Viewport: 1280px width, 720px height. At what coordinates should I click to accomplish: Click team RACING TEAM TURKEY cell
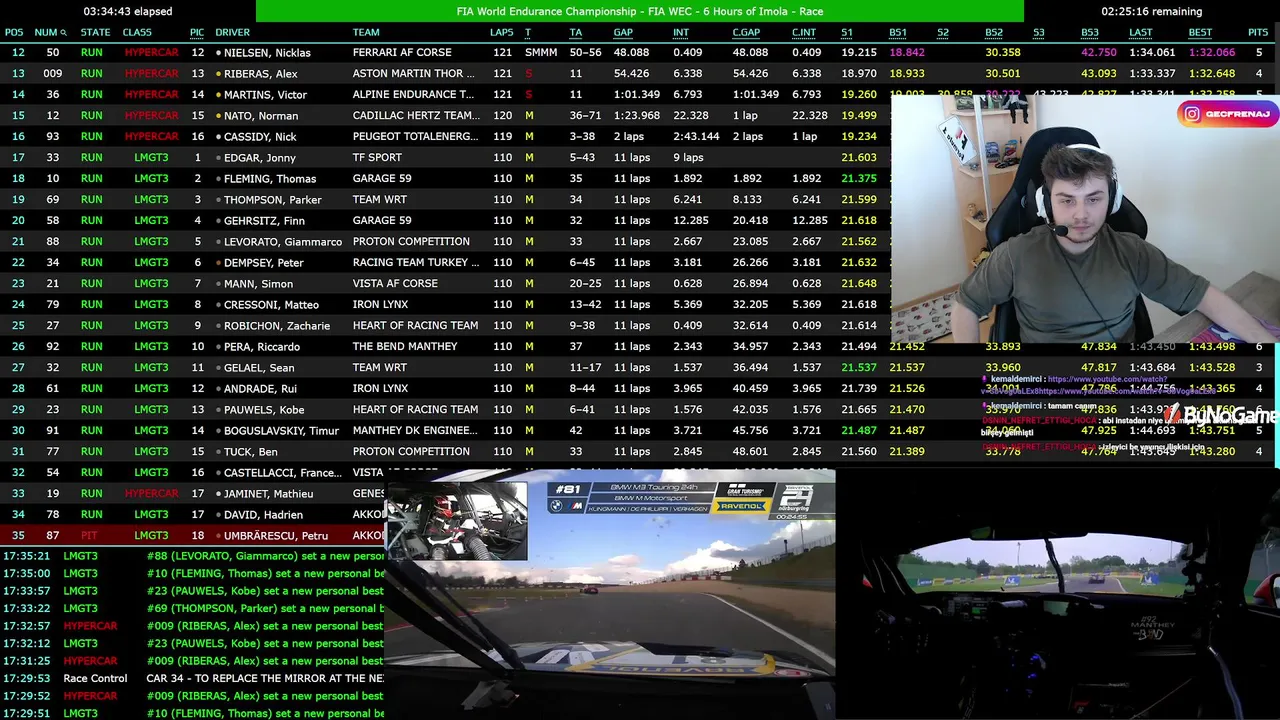click(416, 262)
